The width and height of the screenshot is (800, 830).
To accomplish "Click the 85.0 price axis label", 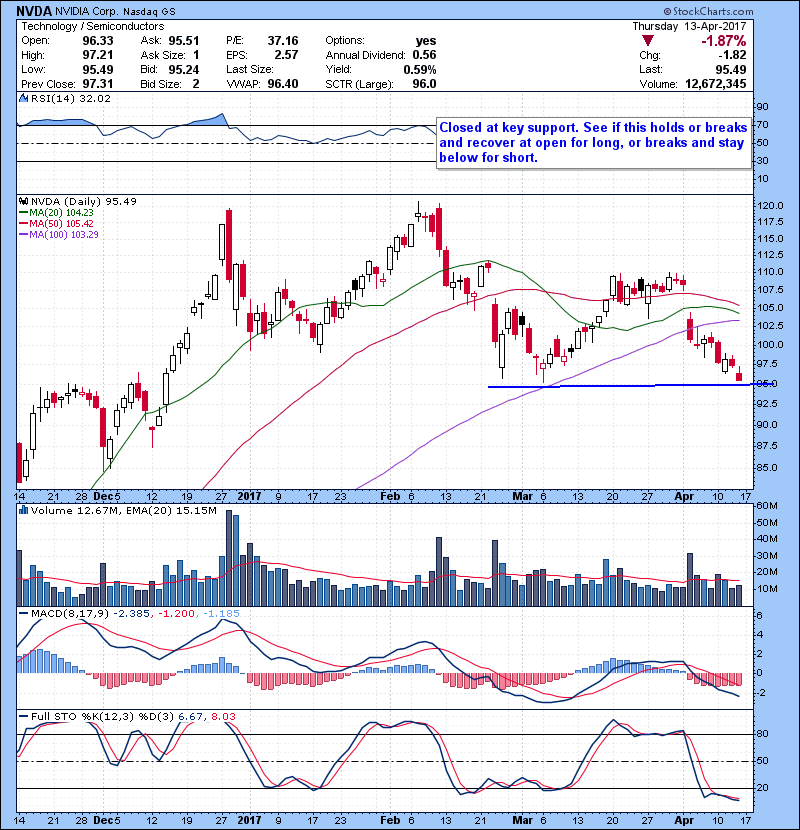I will point(767,467).
